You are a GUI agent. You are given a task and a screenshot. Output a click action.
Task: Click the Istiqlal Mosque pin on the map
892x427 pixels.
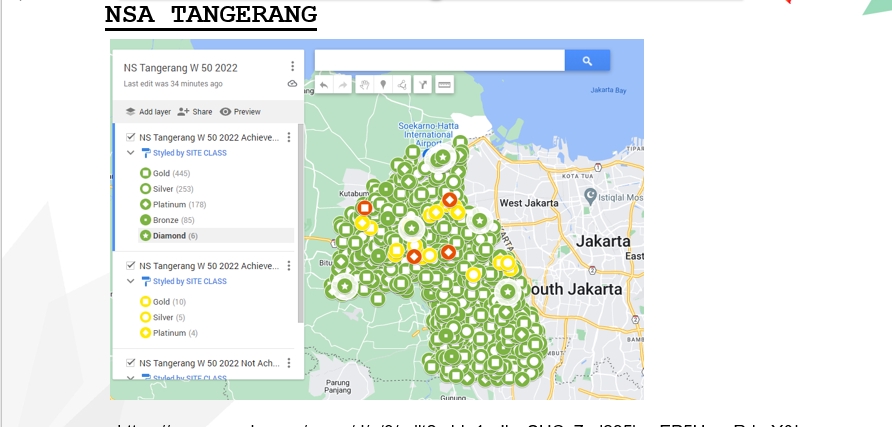click(590, 196)
